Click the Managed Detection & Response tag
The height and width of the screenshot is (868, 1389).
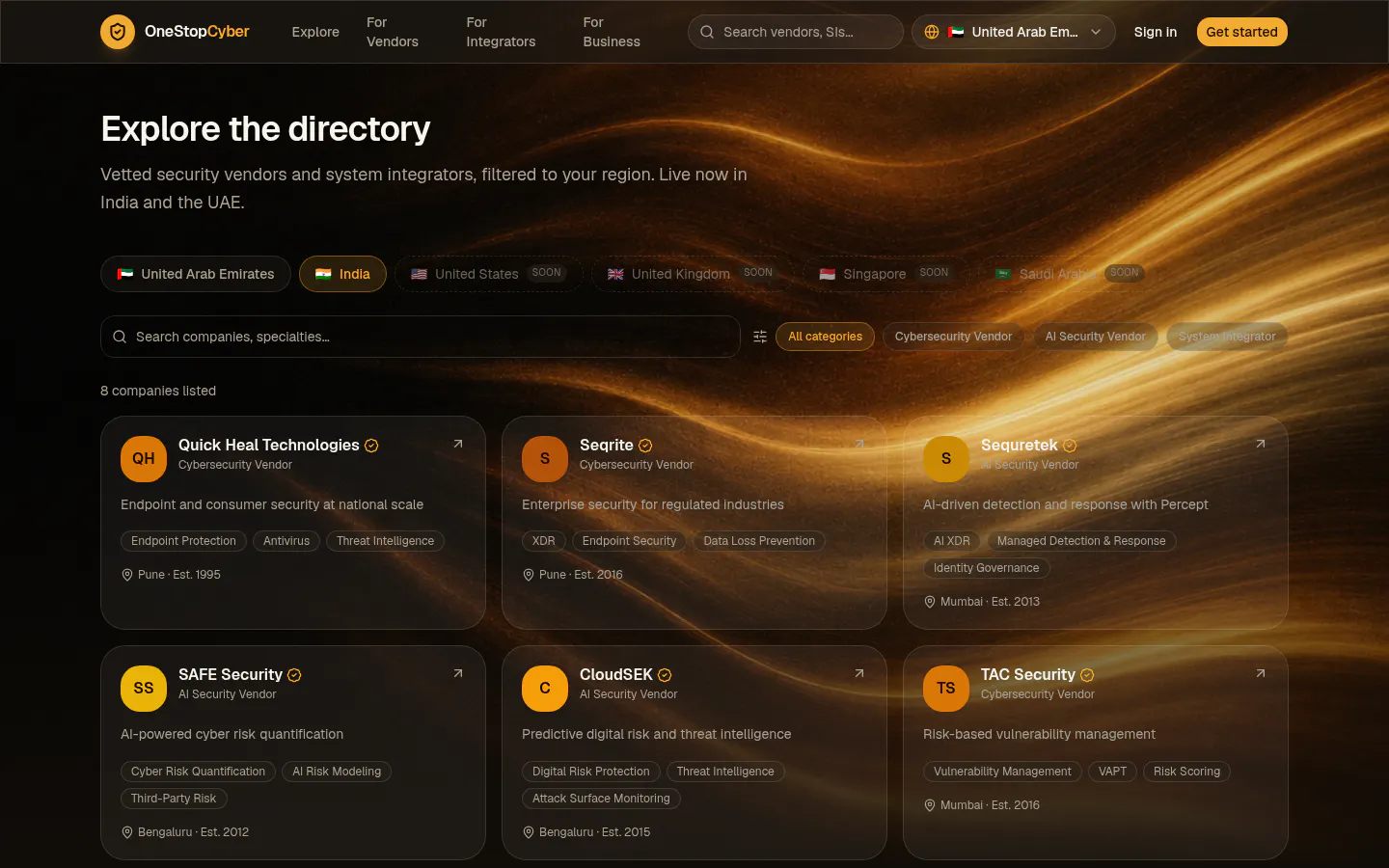pos(1081,541)
